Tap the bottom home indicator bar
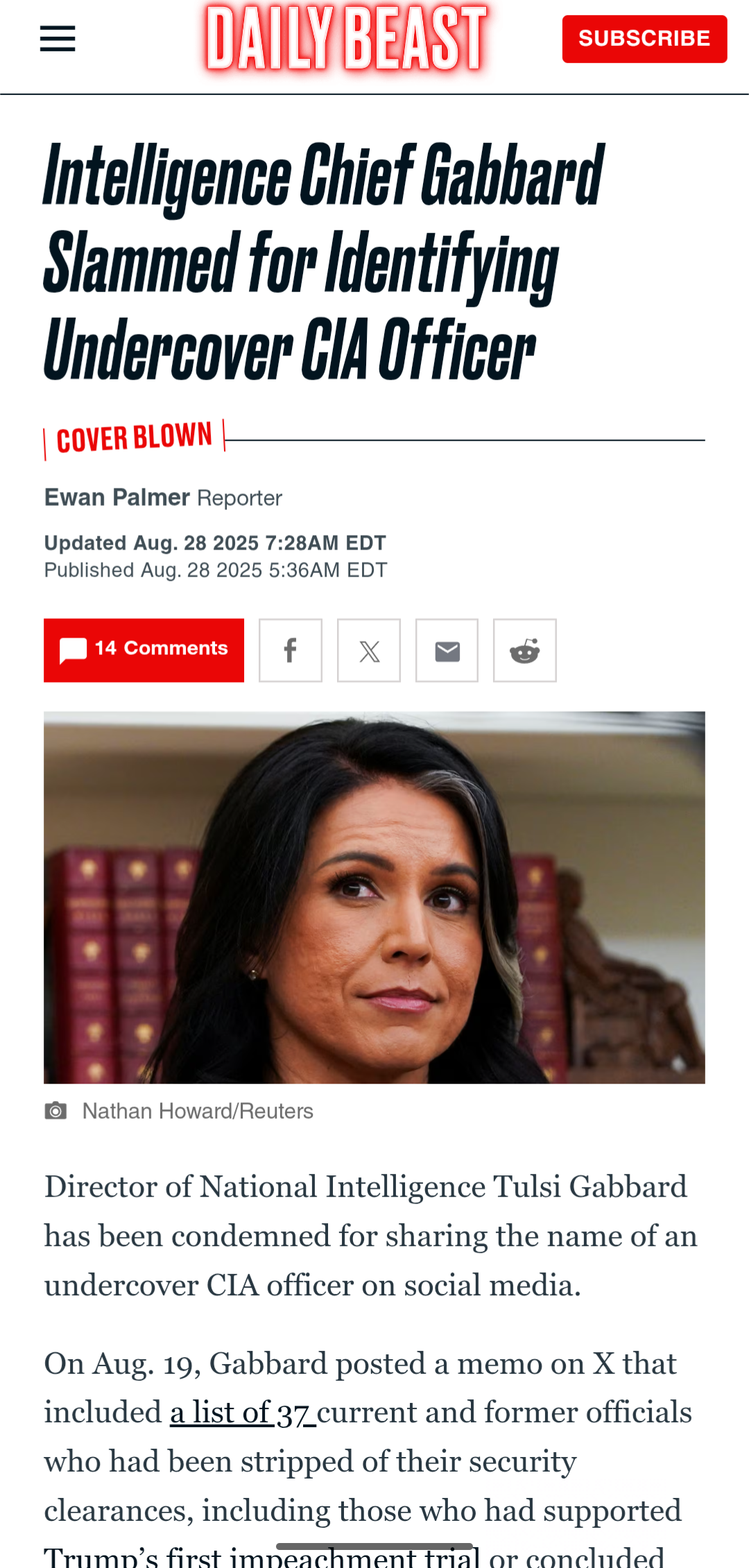The image size is (749, 1568). 374,1546
